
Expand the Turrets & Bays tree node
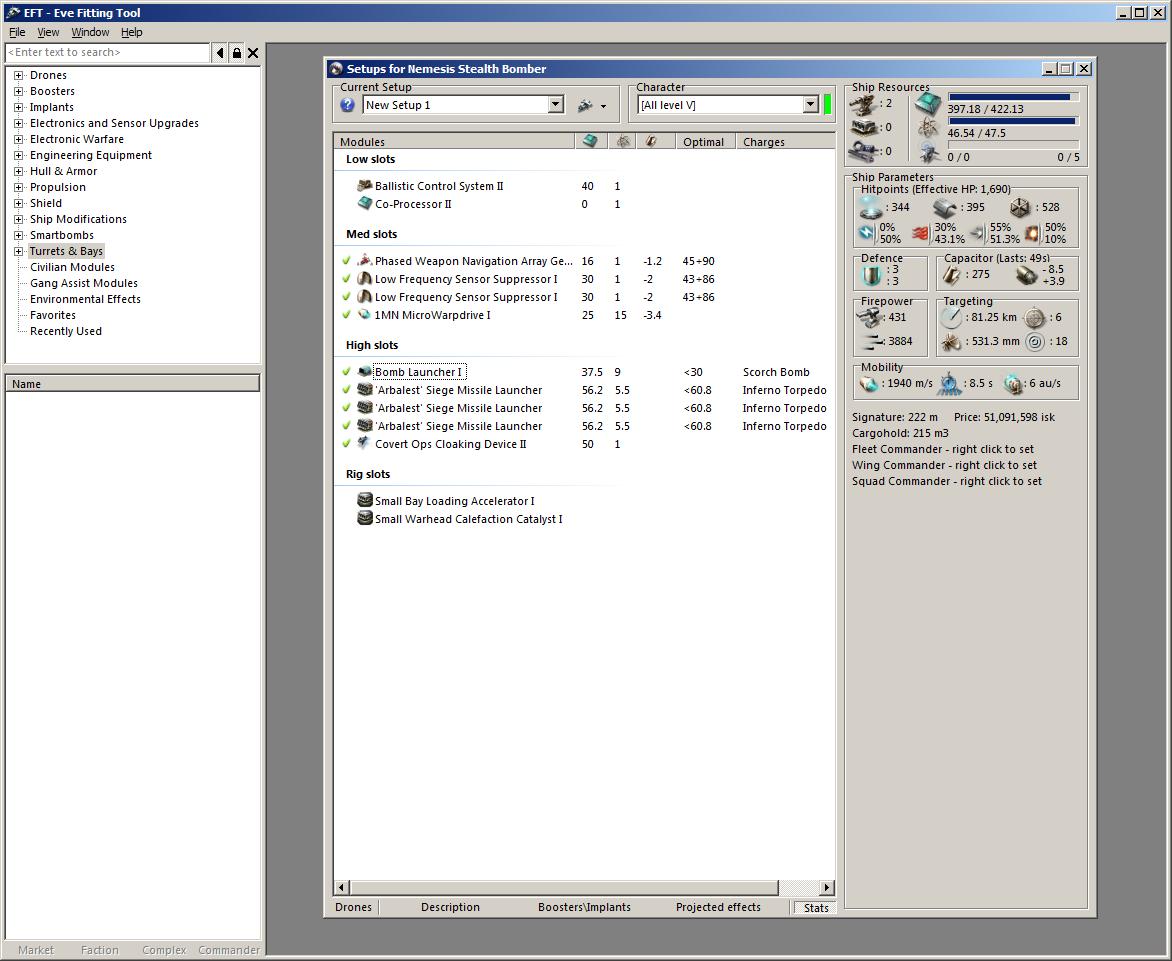pos(19,251)
